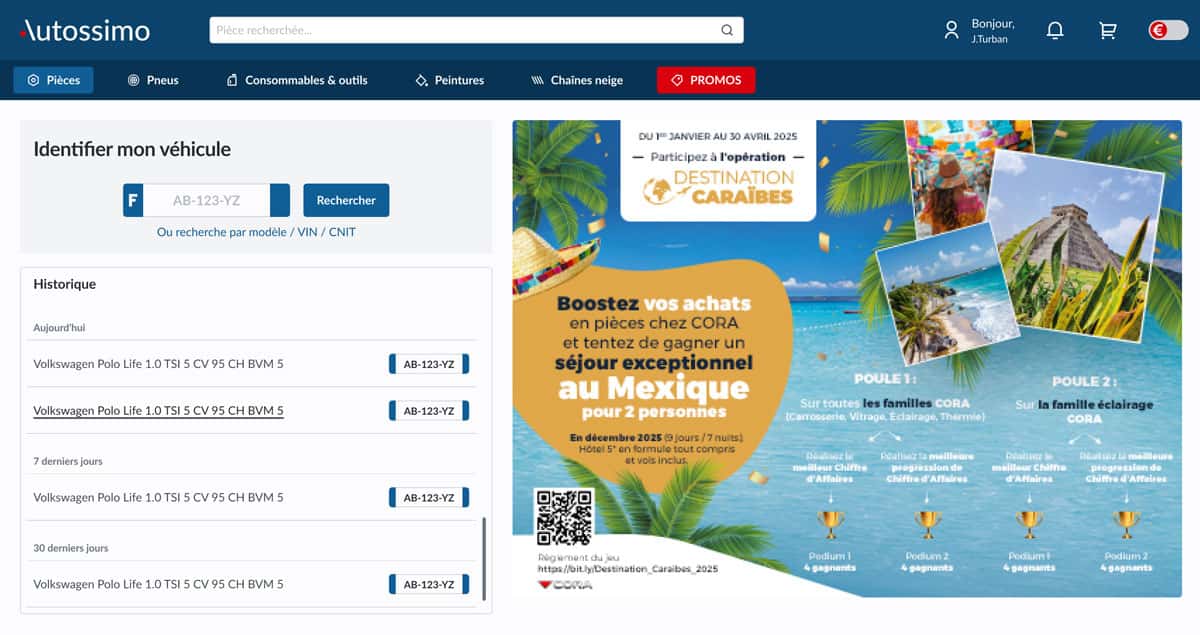The height and width of the screenshot is (635, 1200).
Task: Open the user account profile icon
Action: point(951,30)
